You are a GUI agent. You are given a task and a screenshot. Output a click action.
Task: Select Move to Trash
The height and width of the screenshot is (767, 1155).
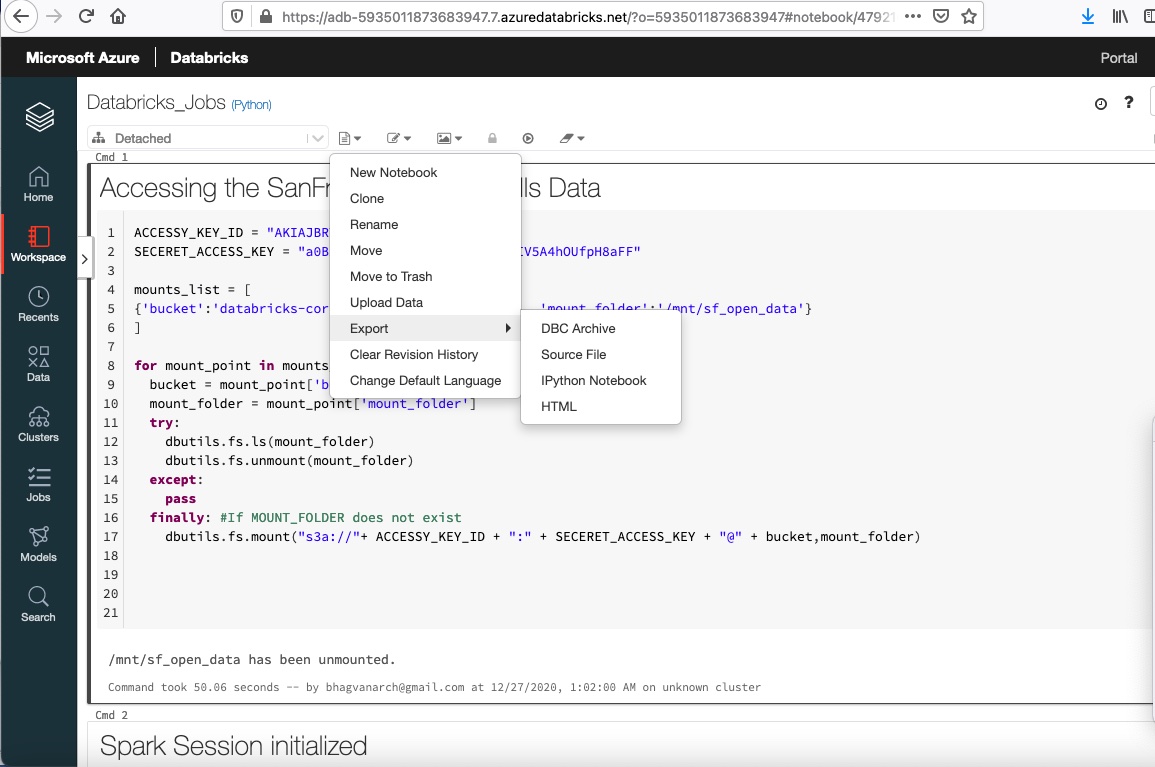[x=425, y=276]
